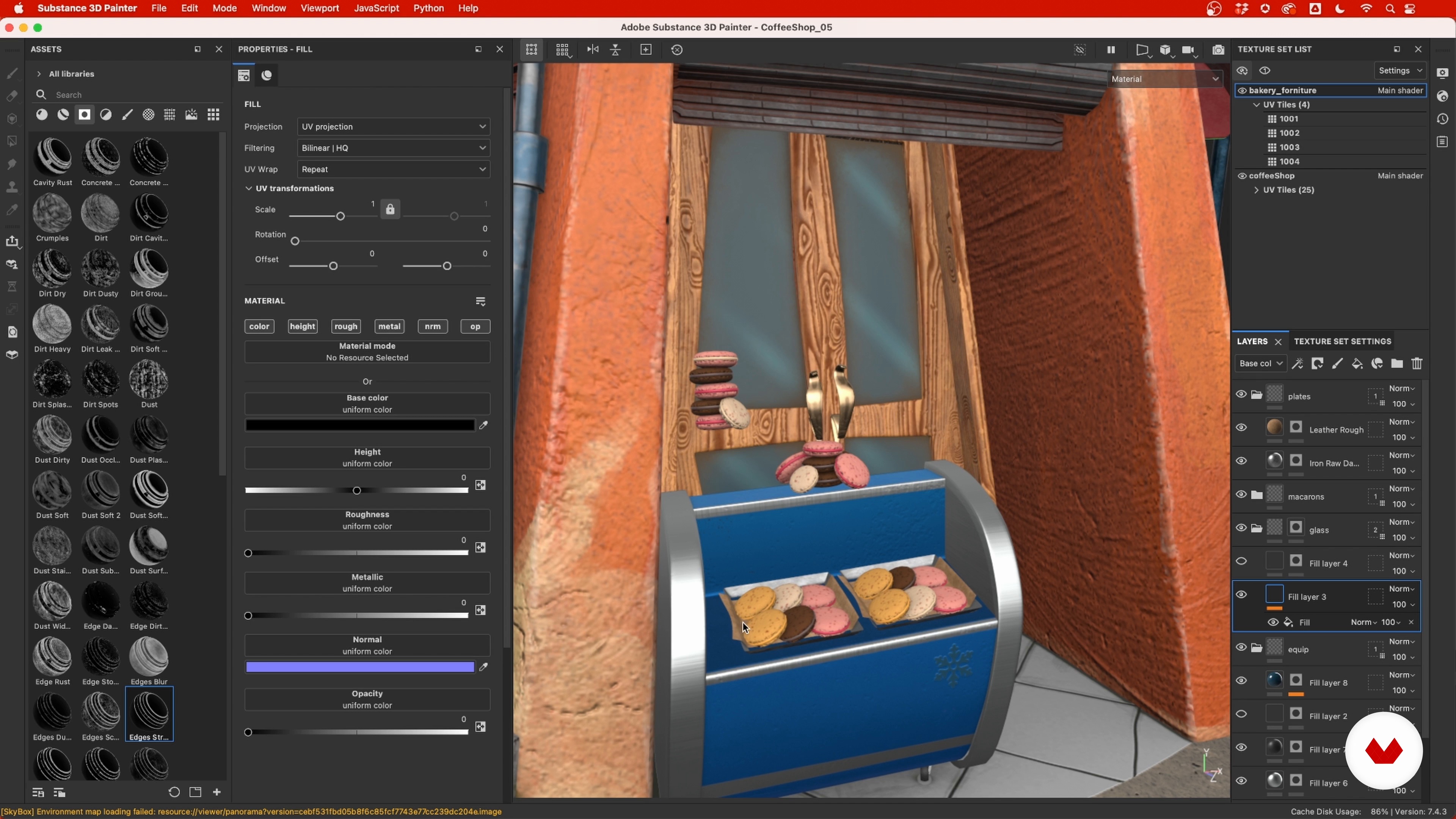Select the Eraser tool in left toolbar

point(12,96)
